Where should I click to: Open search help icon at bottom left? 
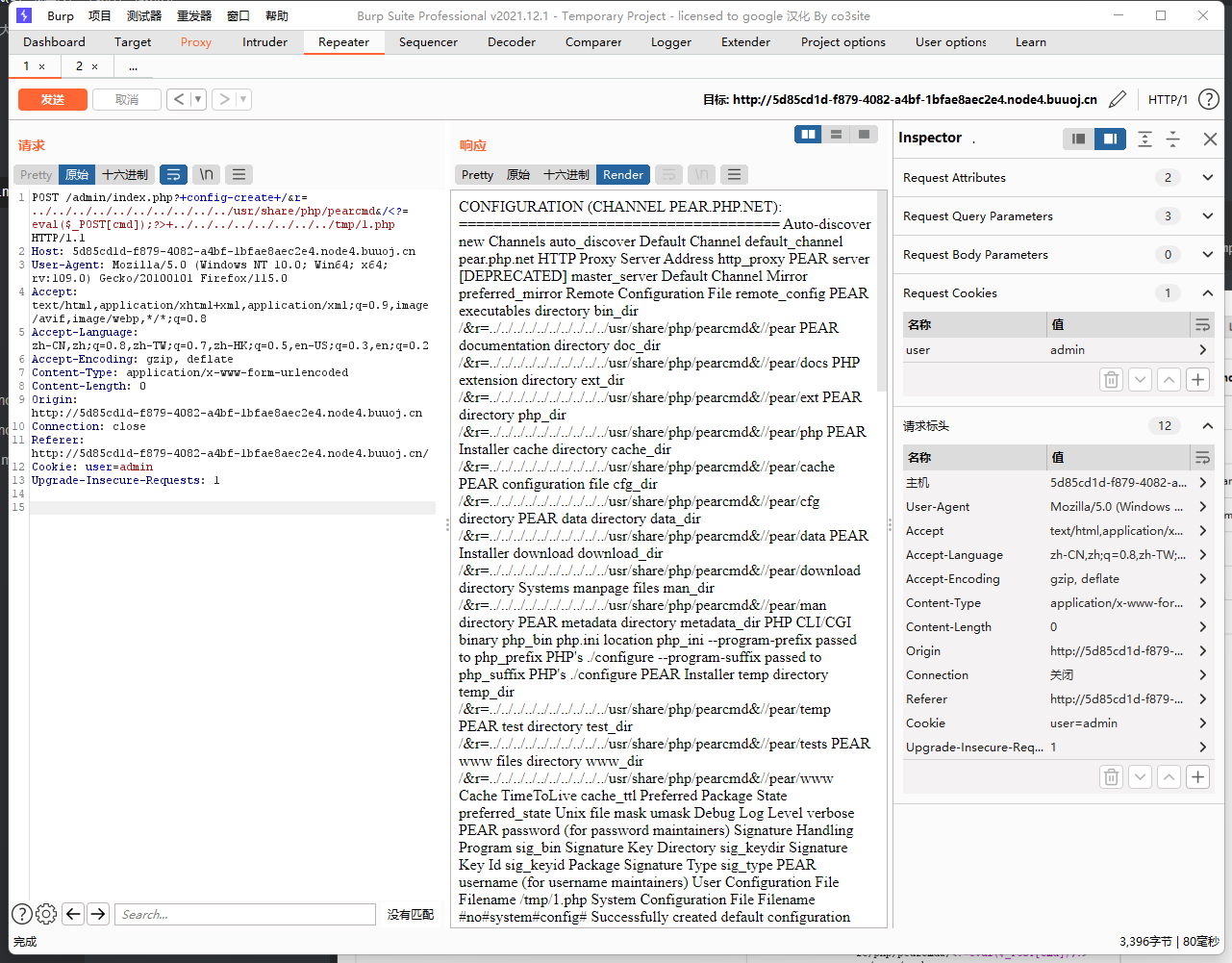tap(21, 914)
